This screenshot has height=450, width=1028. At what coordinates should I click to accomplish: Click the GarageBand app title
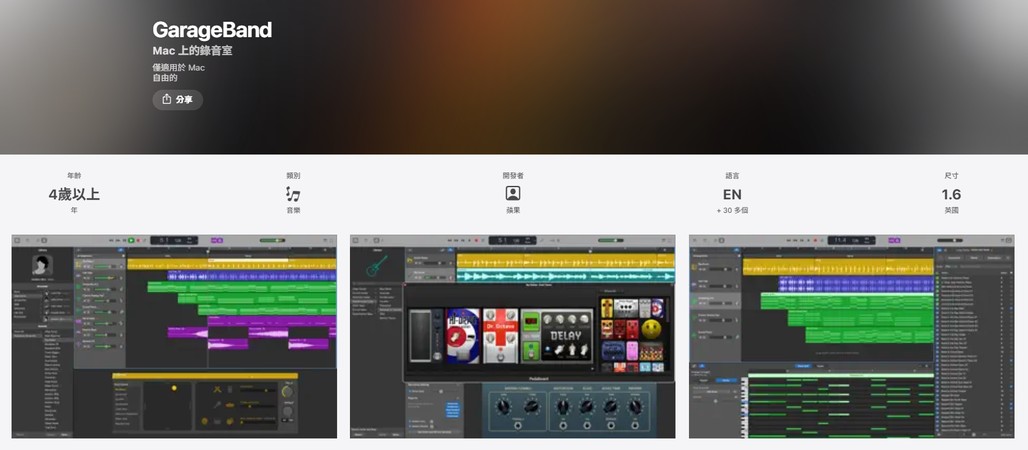212,30
